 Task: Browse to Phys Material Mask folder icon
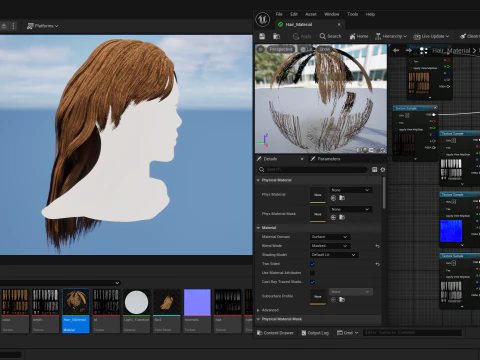coord(342,217)
